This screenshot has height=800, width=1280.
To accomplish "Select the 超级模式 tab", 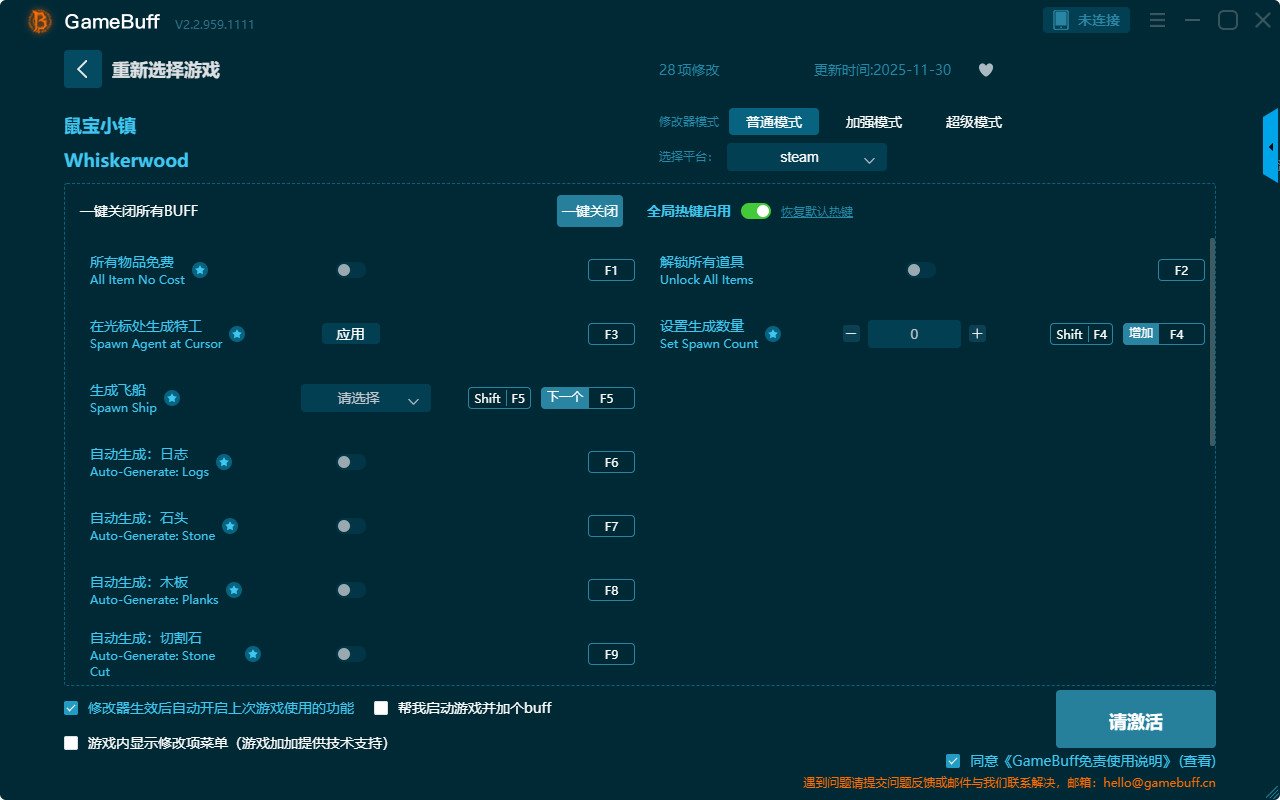I will coord(973,122).
